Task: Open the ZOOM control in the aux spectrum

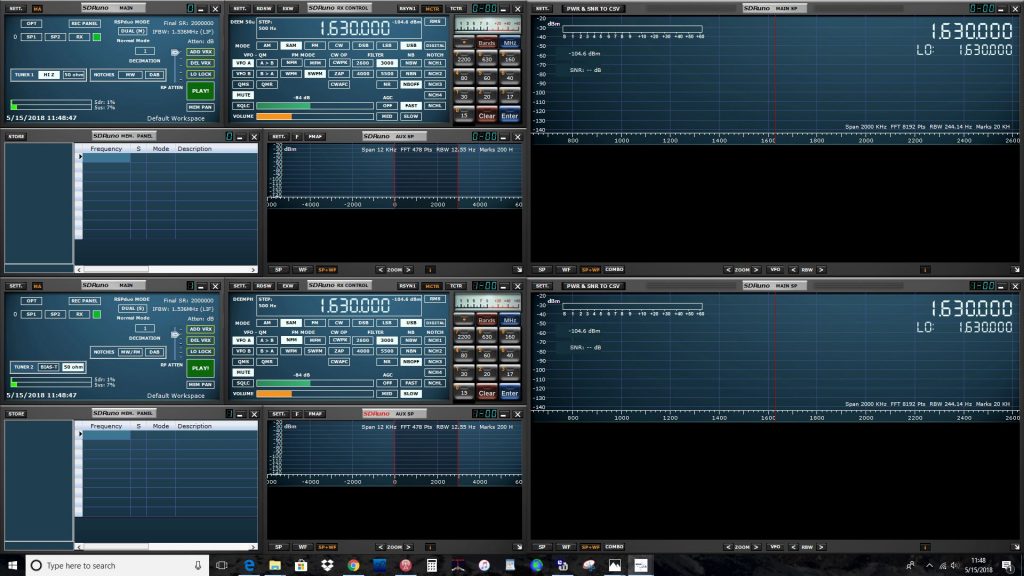Action: click(x=394, y=269)
